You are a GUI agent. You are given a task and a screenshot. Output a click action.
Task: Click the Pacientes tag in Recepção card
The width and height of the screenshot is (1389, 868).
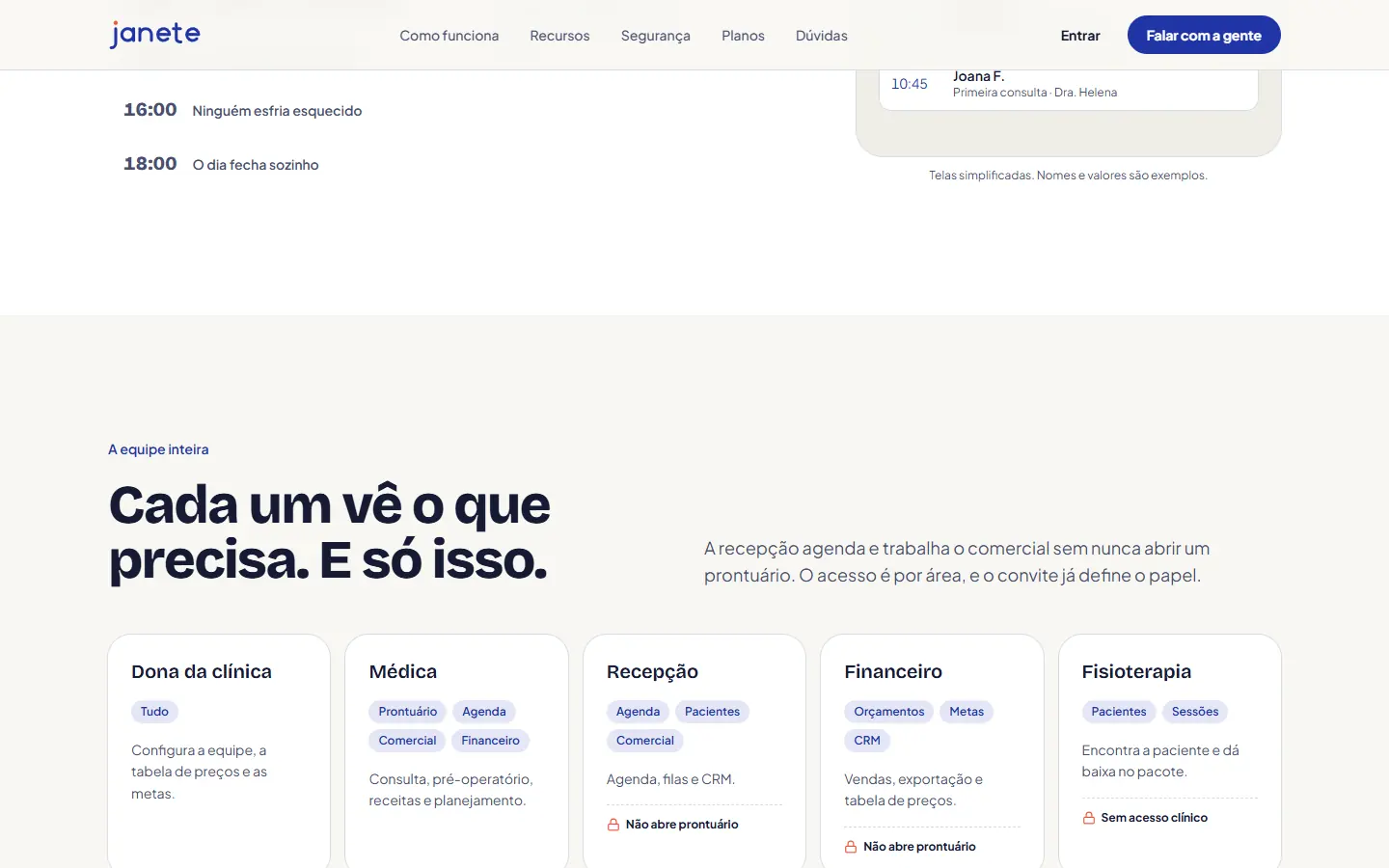pyautogui.click(x=712, y=712)
